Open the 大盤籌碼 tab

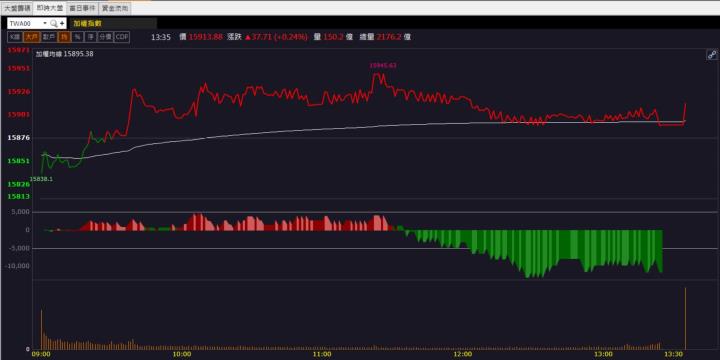pos(17,8)
